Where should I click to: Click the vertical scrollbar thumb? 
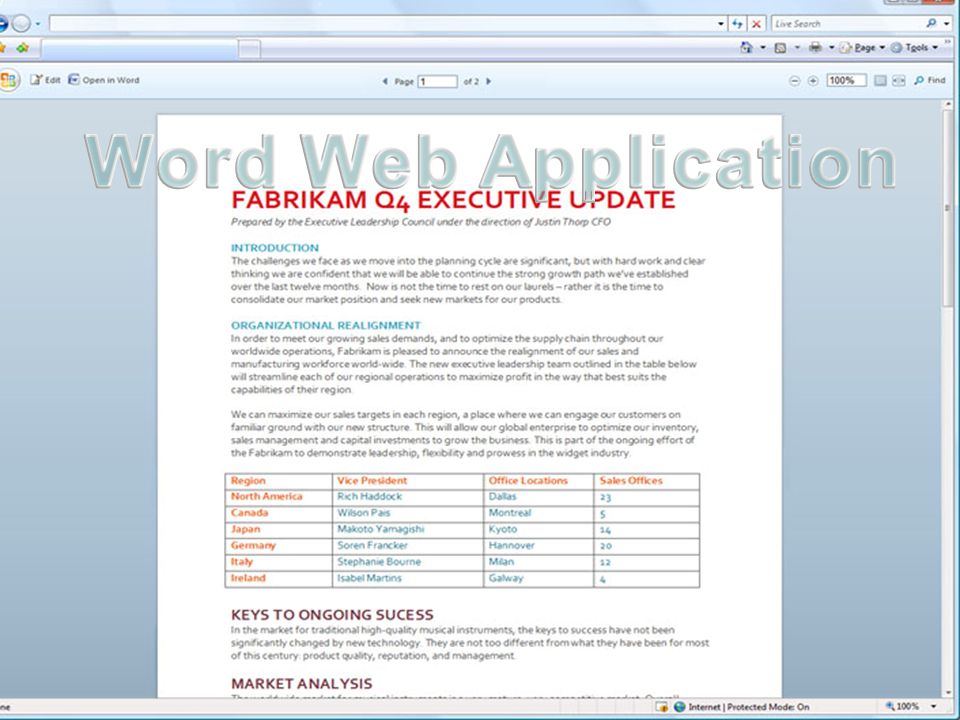pos(948,208)
